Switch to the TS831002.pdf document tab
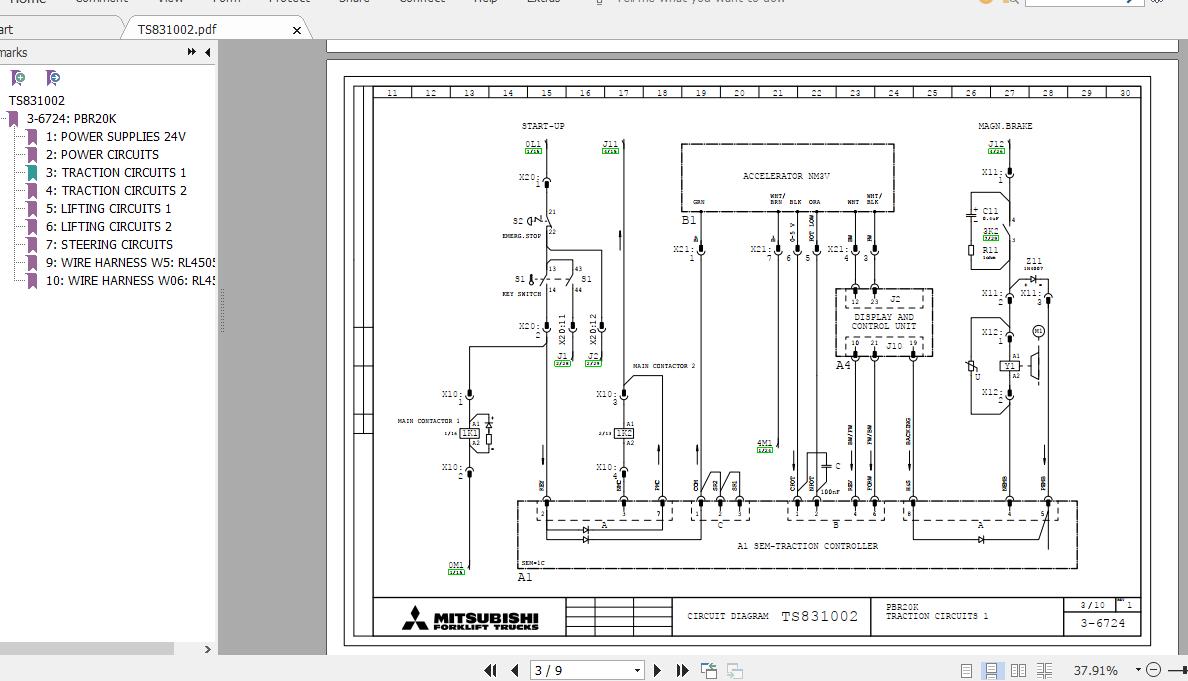Screen dimensions: 1188x681 pyautogui.click(x=180, y=29)
